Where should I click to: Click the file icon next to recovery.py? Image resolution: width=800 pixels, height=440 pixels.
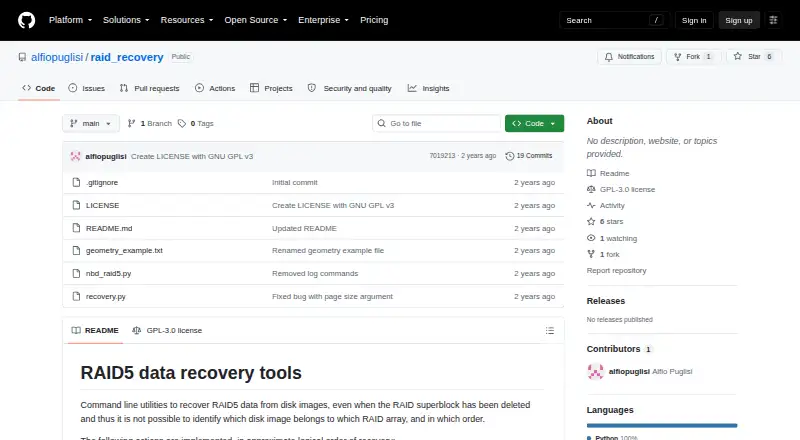77,296
